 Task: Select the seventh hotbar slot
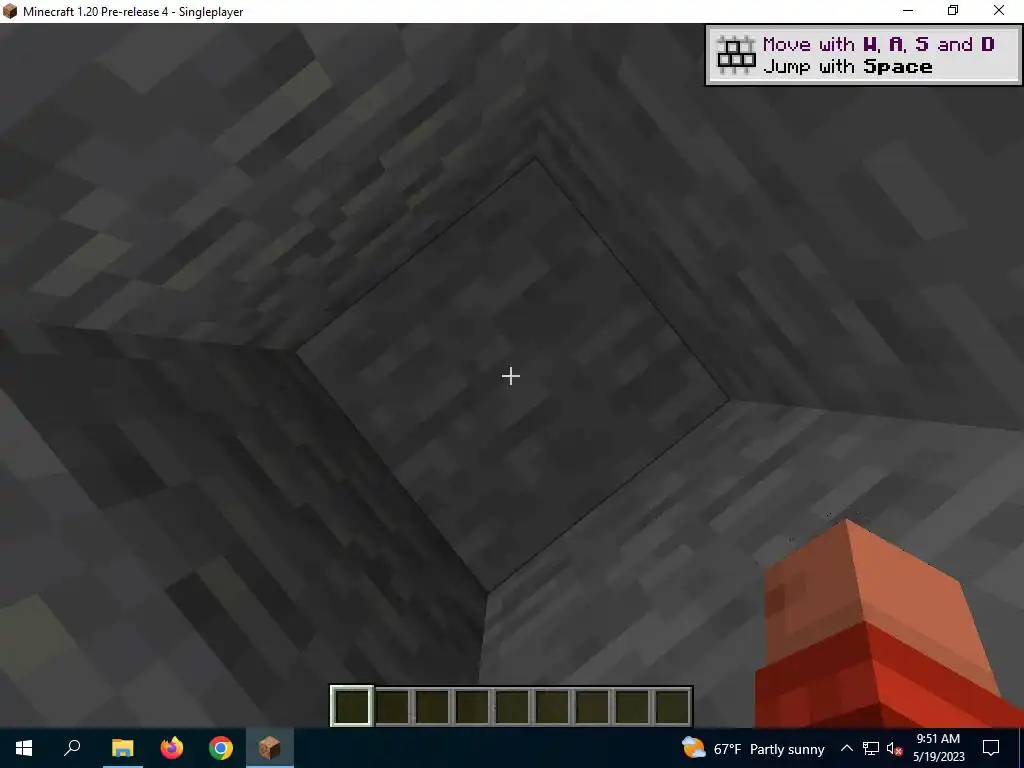(x=592, y=706)
